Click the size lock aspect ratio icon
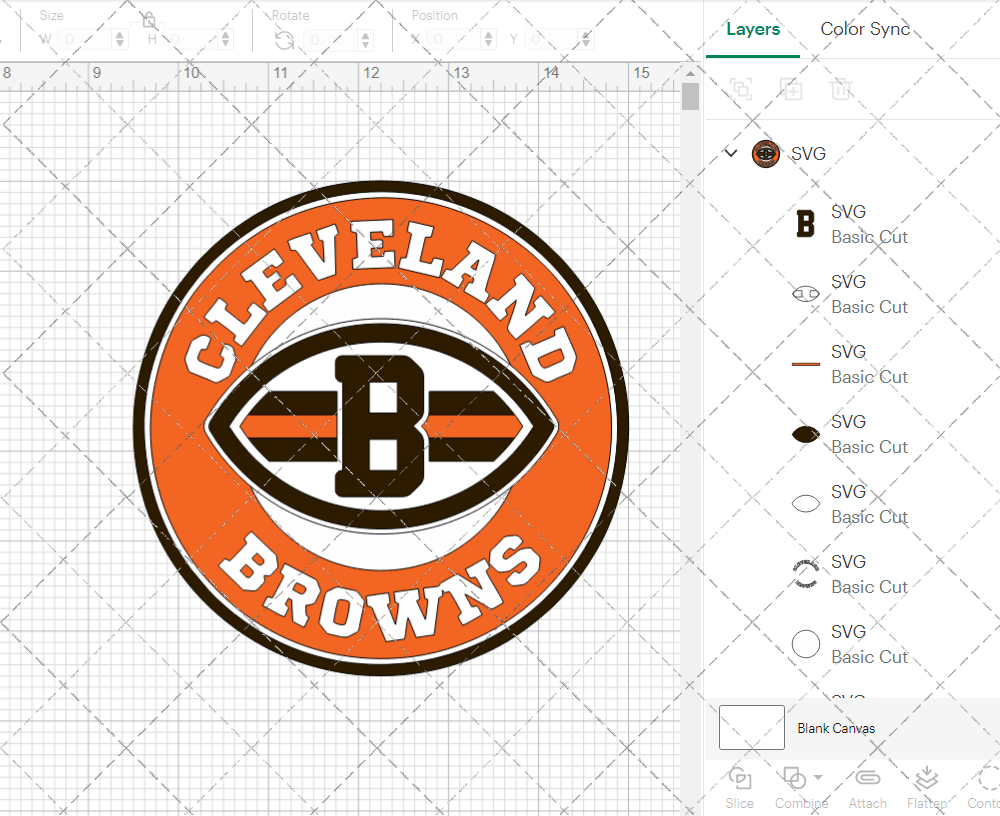This screenshot has width=1000, height=816. point(149,20)
